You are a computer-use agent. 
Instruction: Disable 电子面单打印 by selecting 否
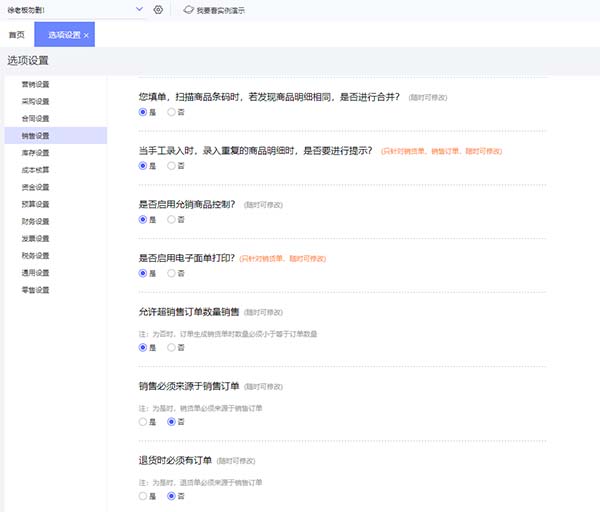pyautogui.click(x=172, y=273)
